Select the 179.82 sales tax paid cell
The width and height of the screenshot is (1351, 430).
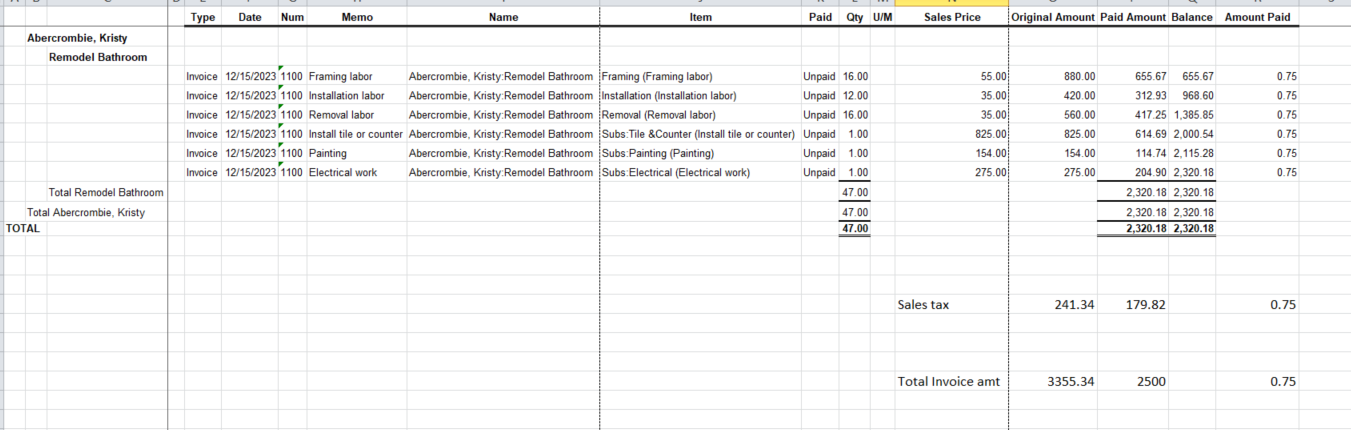(1145, 305)
